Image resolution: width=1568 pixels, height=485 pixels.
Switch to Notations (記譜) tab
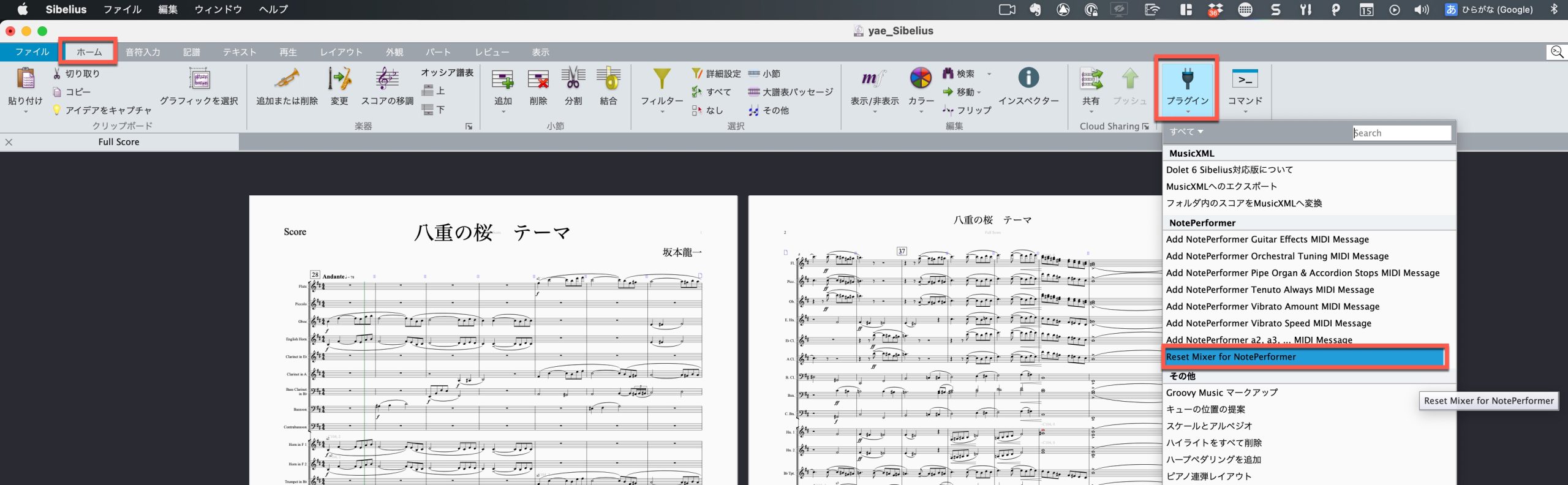point(192,52)
